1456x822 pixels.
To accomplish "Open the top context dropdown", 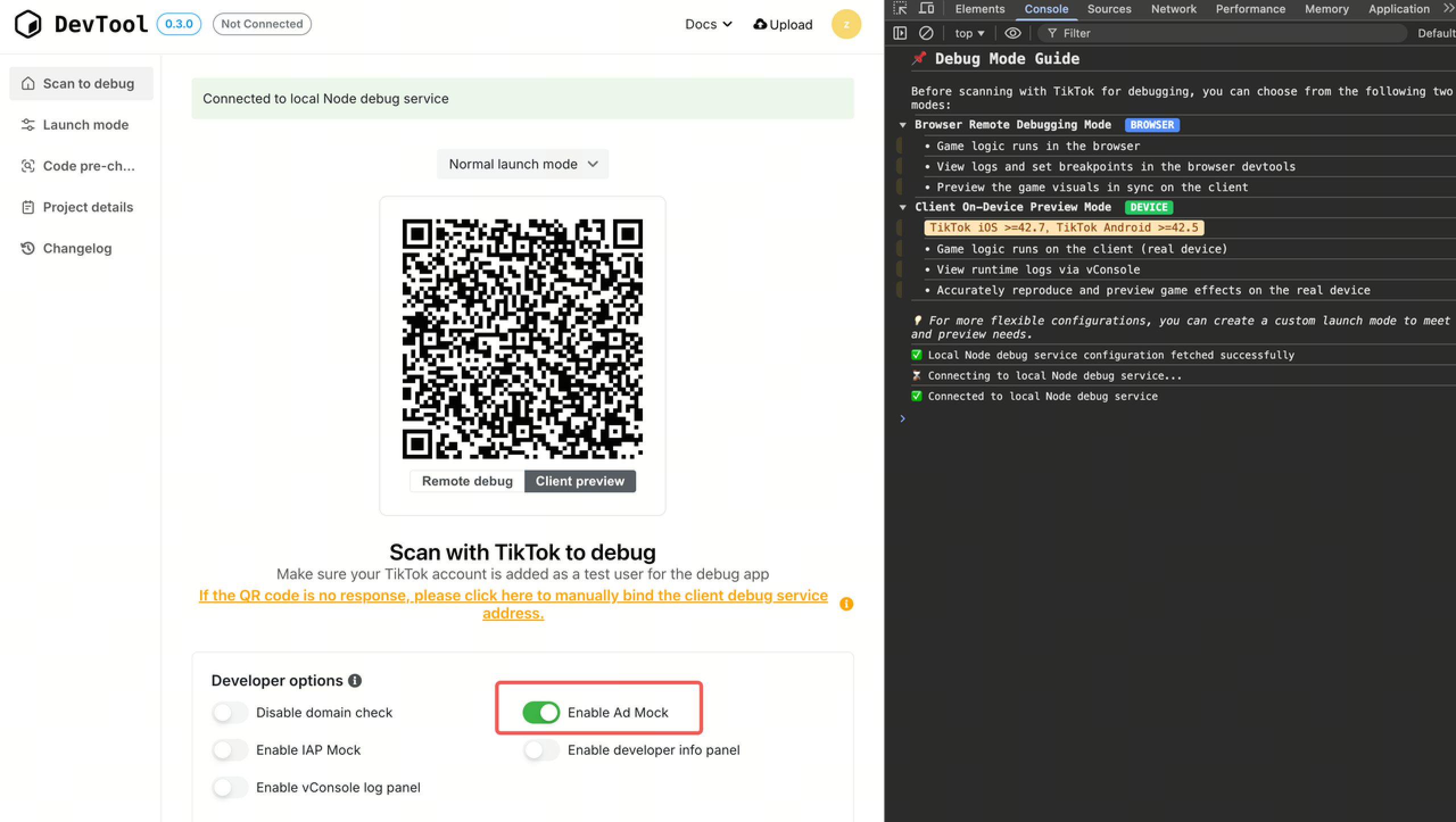I will click(969, 34).
